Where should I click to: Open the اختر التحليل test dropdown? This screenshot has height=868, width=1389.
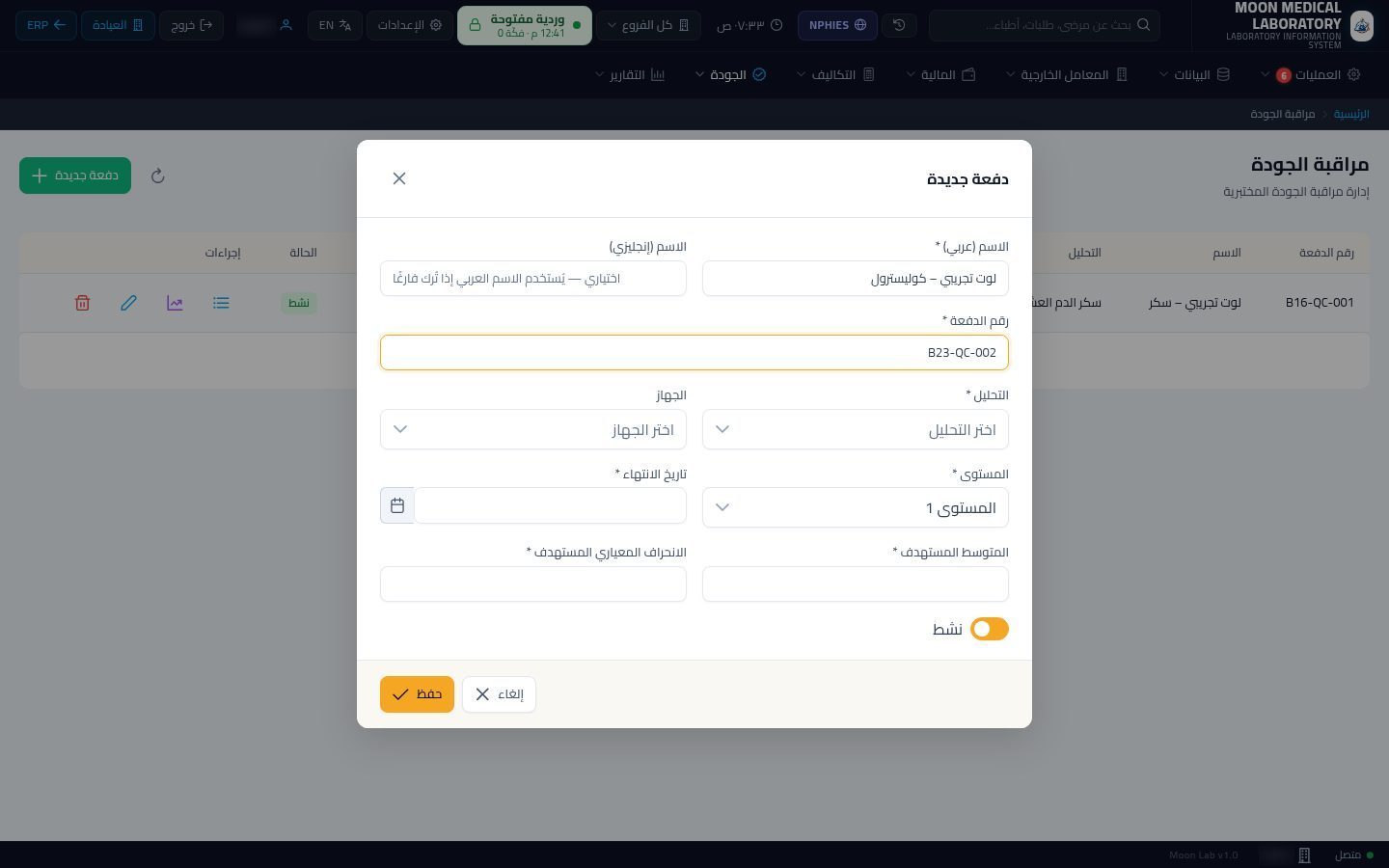(x=856, y=429)
